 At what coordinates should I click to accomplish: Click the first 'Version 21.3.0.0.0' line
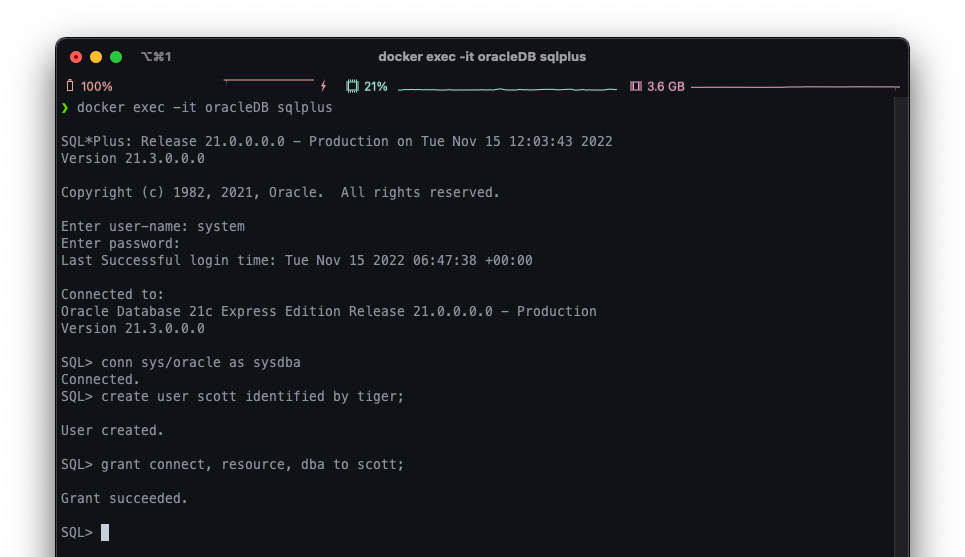pos(133,158)
